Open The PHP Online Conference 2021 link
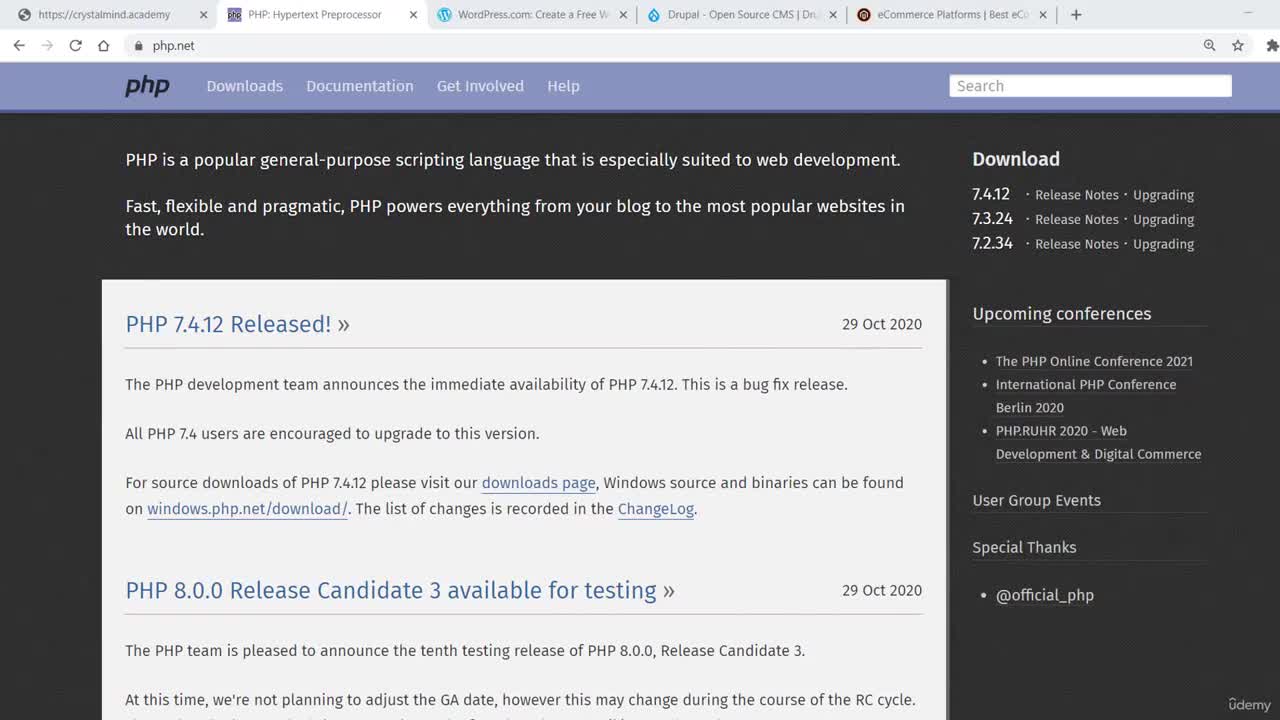The image size is (1280, 720). 1094,361
